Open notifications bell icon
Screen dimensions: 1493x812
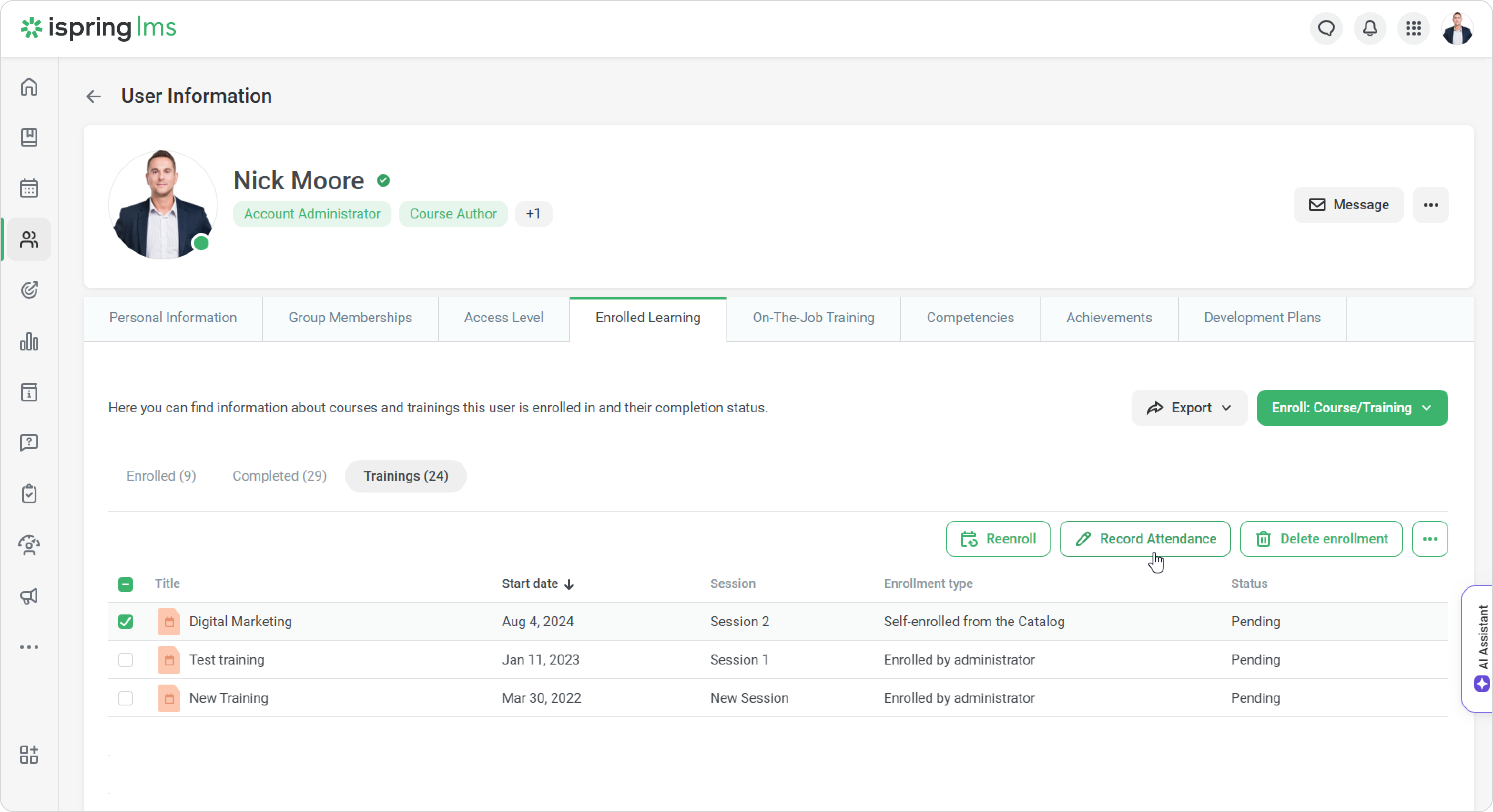1370,28
